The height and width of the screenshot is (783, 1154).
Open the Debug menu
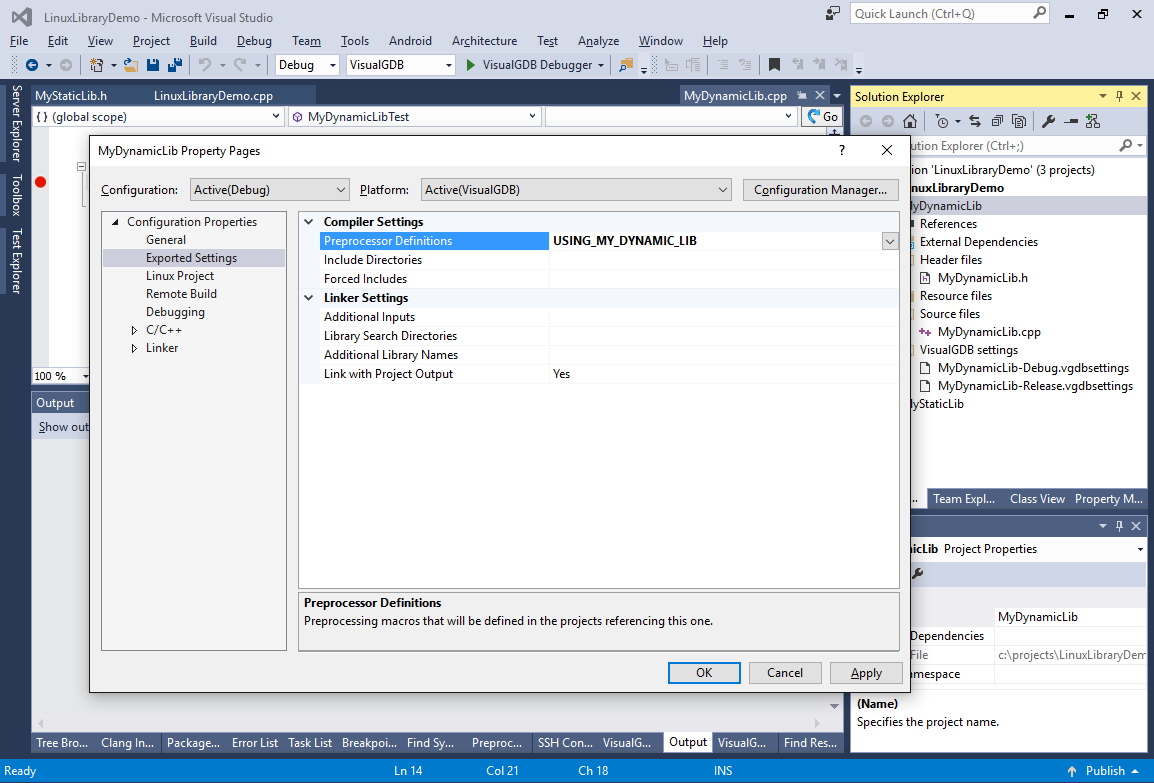[254, 41]
